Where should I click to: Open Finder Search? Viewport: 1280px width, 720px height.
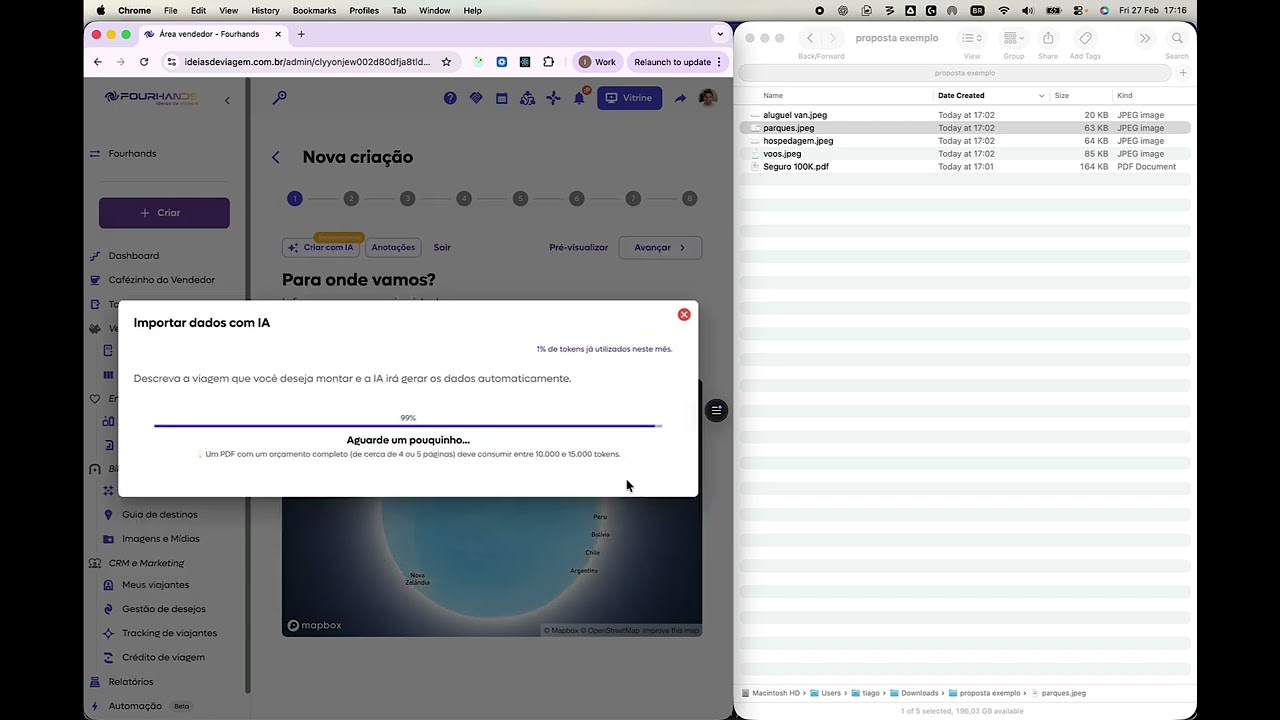(x=1177, y=38)
